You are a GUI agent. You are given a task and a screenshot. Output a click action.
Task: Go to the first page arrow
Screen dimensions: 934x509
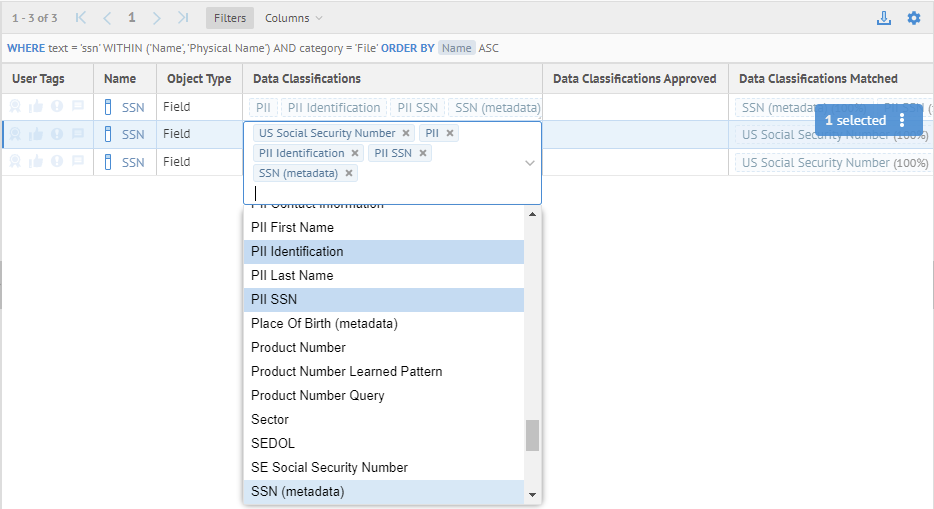point(81,18)
